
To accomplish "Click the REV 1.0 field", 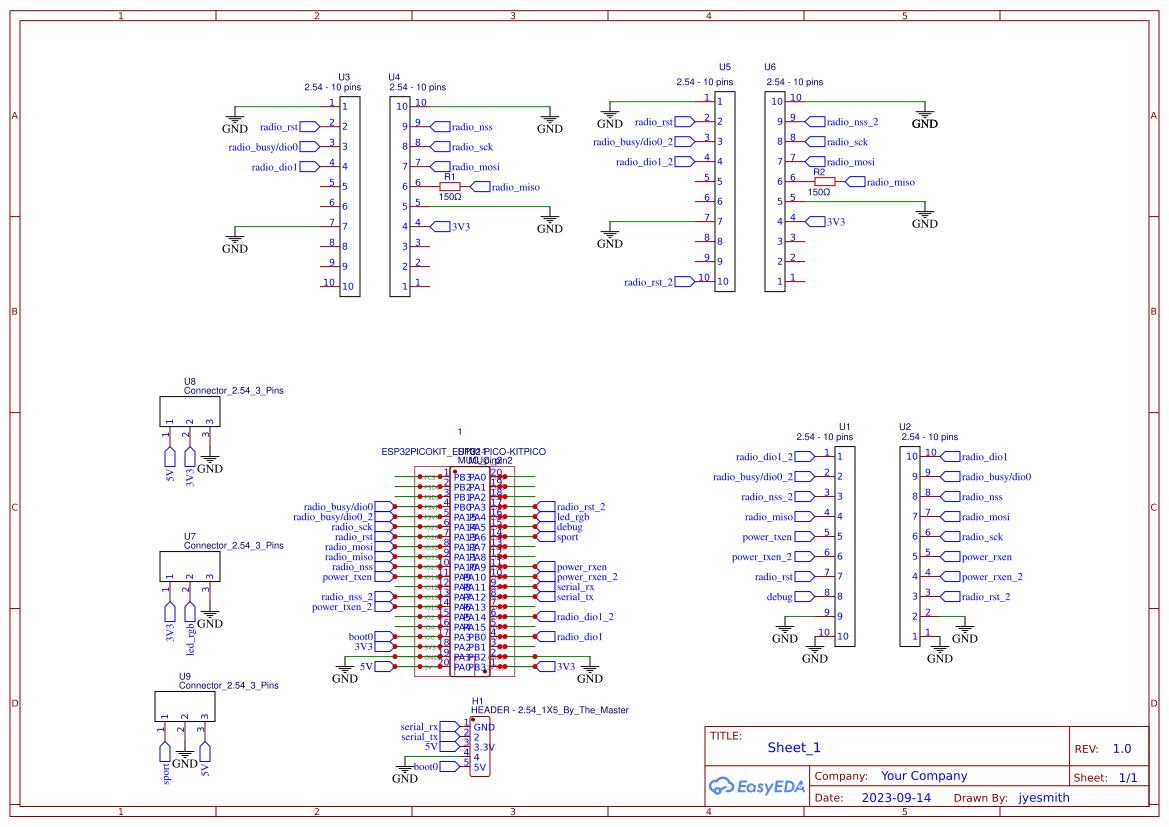I will (x=1122, y=747).
